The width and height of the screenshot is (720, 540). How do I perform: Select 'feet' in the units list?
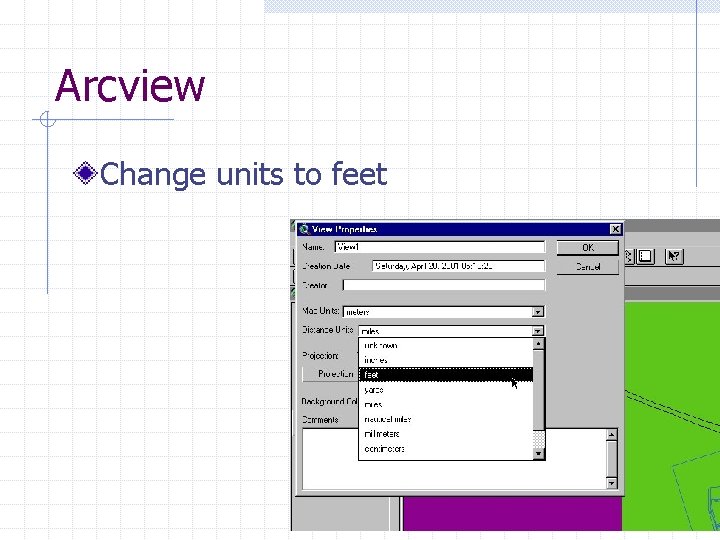tap(446, 375)
